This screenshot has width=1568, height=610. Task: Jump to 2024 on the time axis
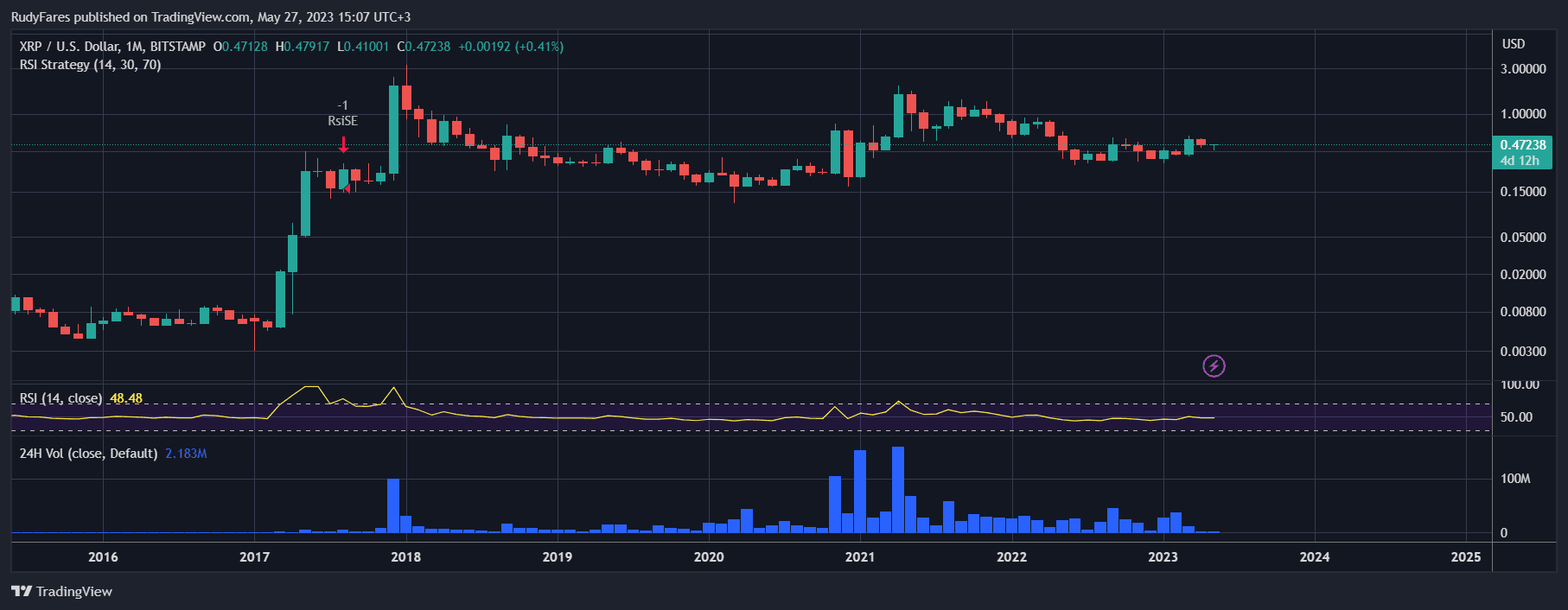tap(1314, 557)
